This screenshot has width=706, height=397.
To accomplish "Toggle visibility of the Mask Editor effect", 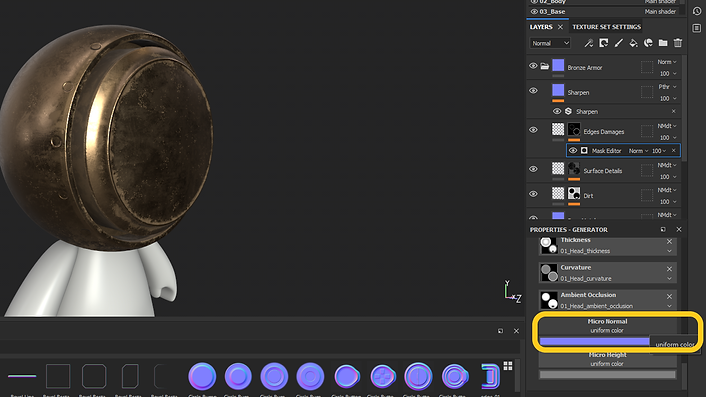I will (573, 151).
